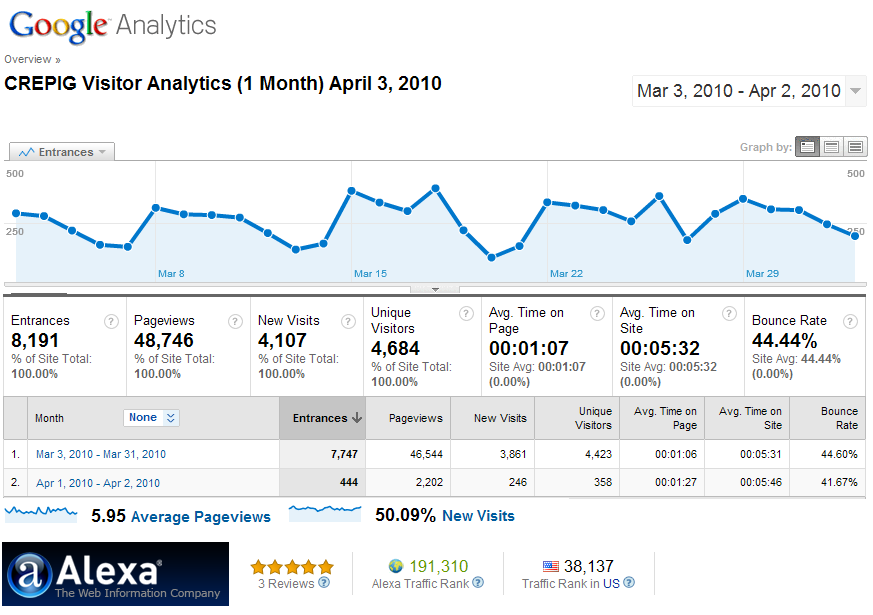The width and height of the screenshot is (873, 615).
Task: Click the help icon next to Avg. Time on Page
Action: (597, 314)
